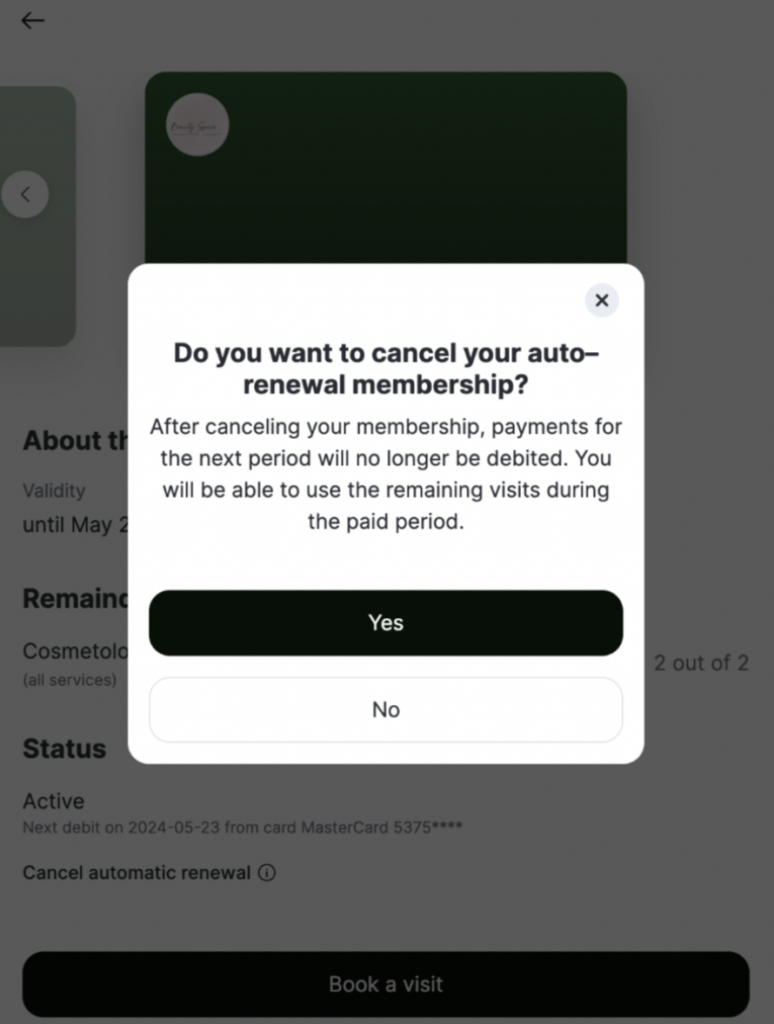Click info icon beside Cancel automatic renewal
The height and width of the screenshot is (1024, 774).
[267, 873]
